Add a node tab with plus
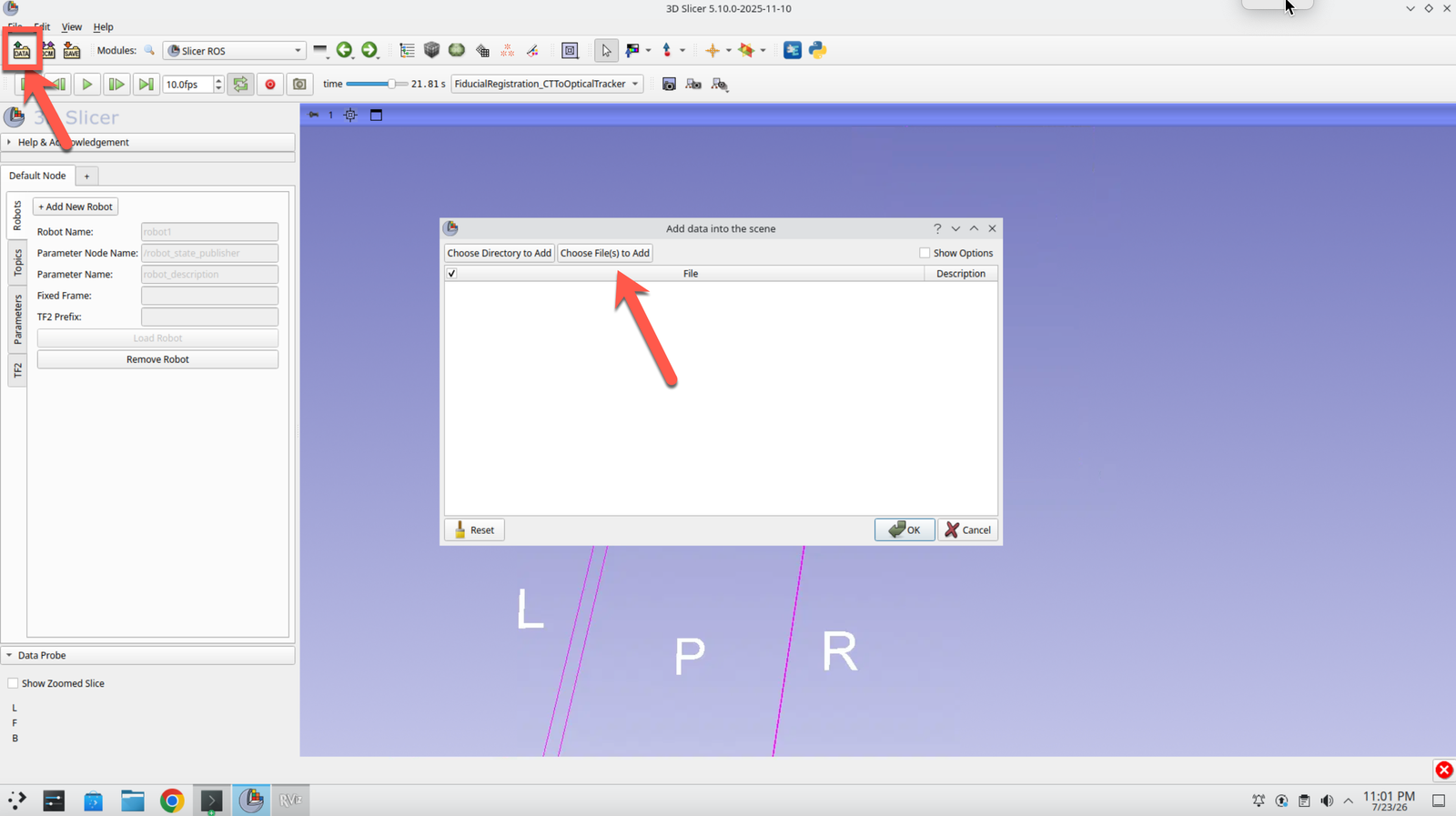Image resolution: width=1456 pixels, height=816 pixels. coord(86,176)
